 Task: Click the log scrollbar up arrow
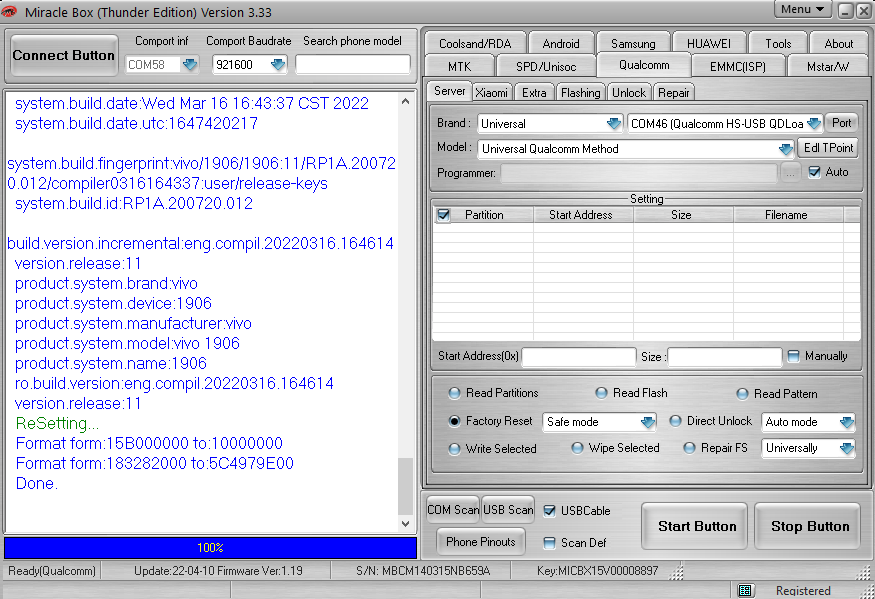point(406,102)
